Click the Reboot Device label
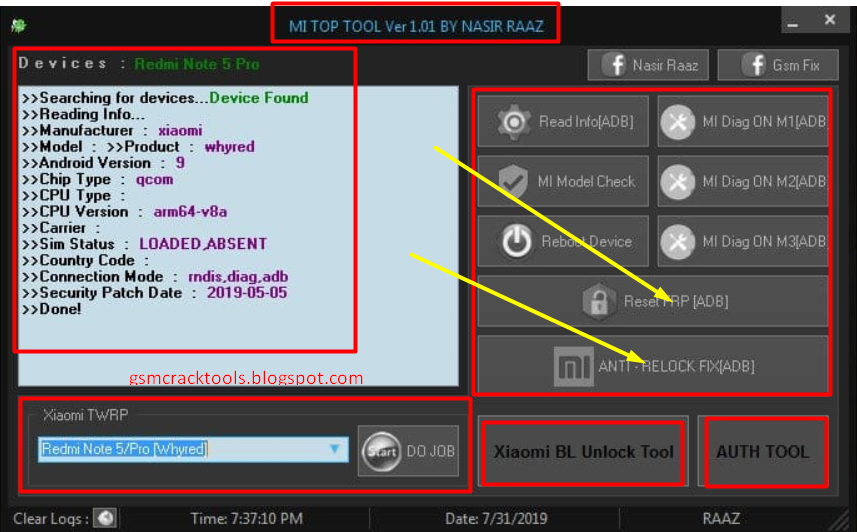Screen dimensions: 857x532 pyautogui.click(x=586, y=241)
